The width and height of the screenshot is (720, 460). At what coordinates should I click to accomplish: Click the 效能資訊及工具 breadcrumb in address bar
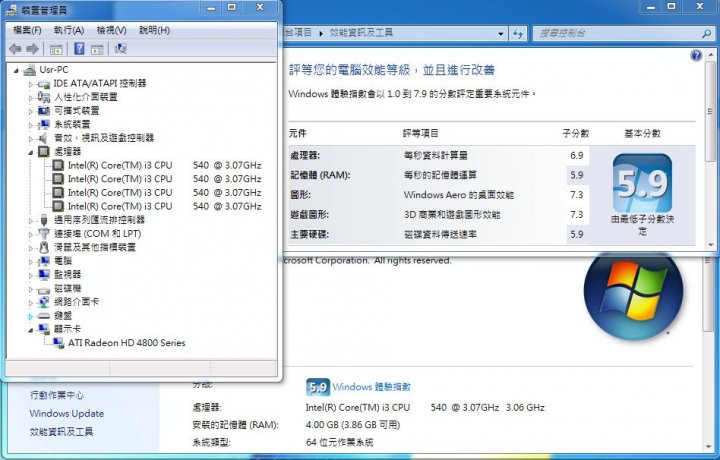pos(361,33)
